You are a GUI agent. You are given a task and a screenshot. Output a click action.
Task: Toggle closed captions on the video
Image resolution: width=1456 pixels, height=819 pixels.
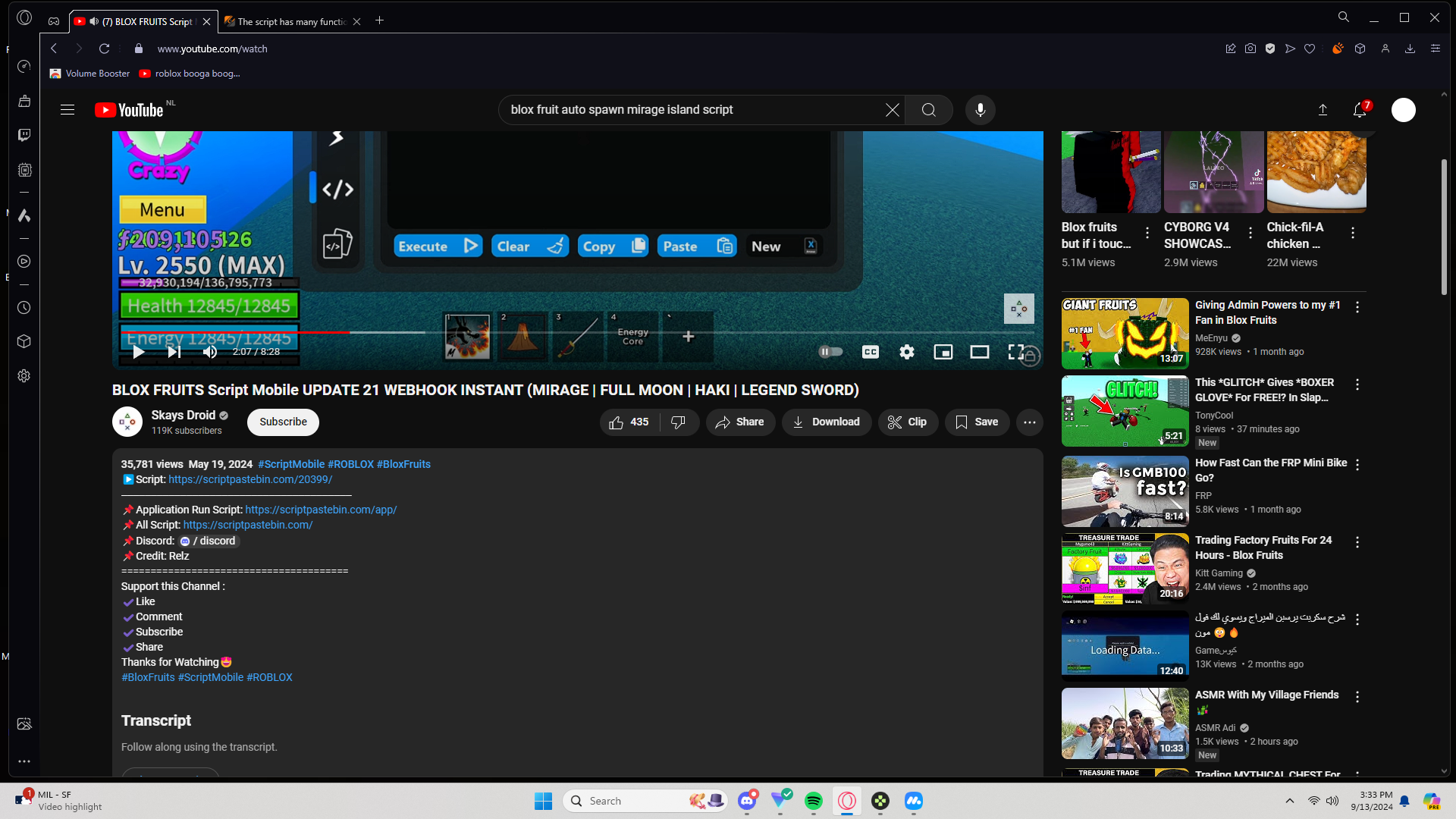871,352
